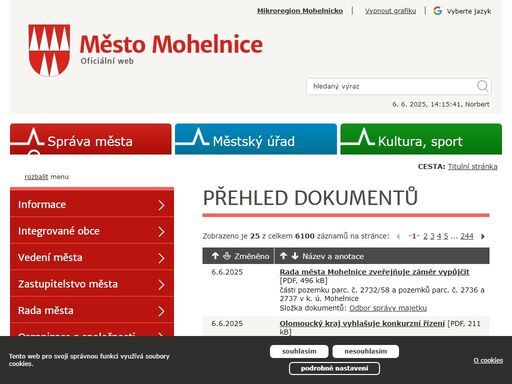Click the hledaný výraz search field
The image size is (512, 384).
point(392,86)
